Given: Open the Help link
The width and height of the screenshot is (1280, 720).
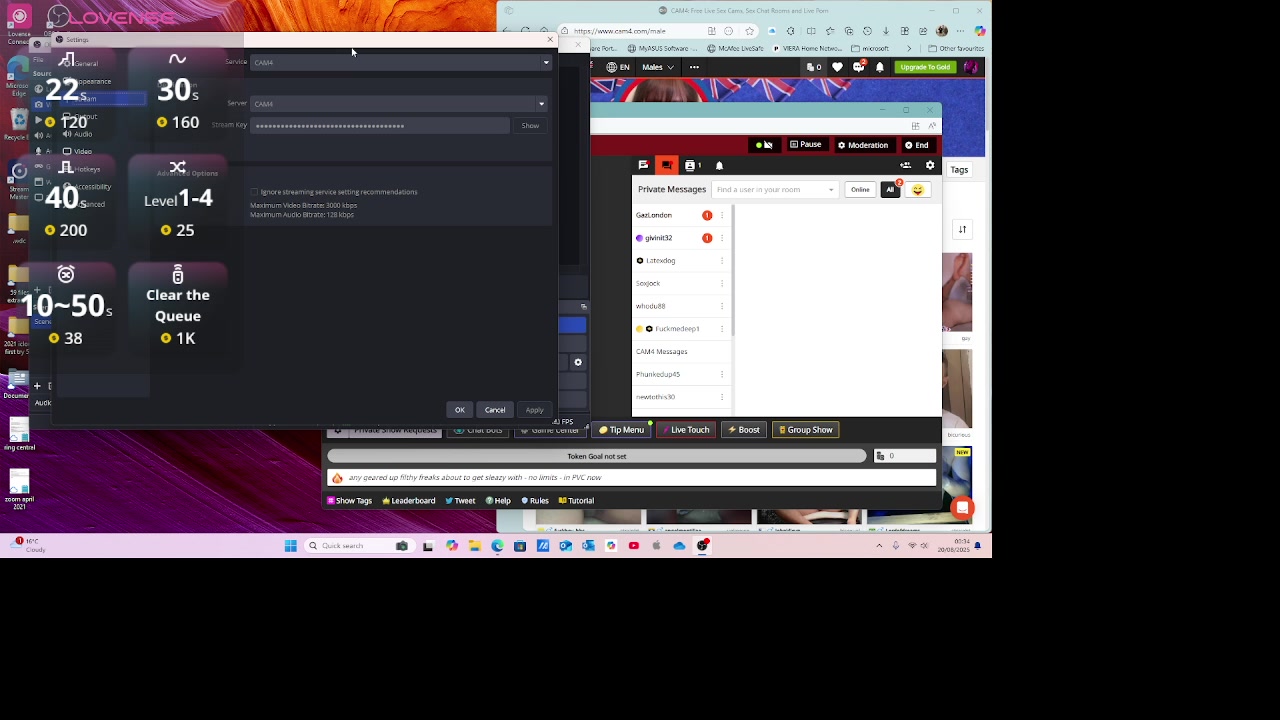Looking at the screenshot, I should [498, 501].
